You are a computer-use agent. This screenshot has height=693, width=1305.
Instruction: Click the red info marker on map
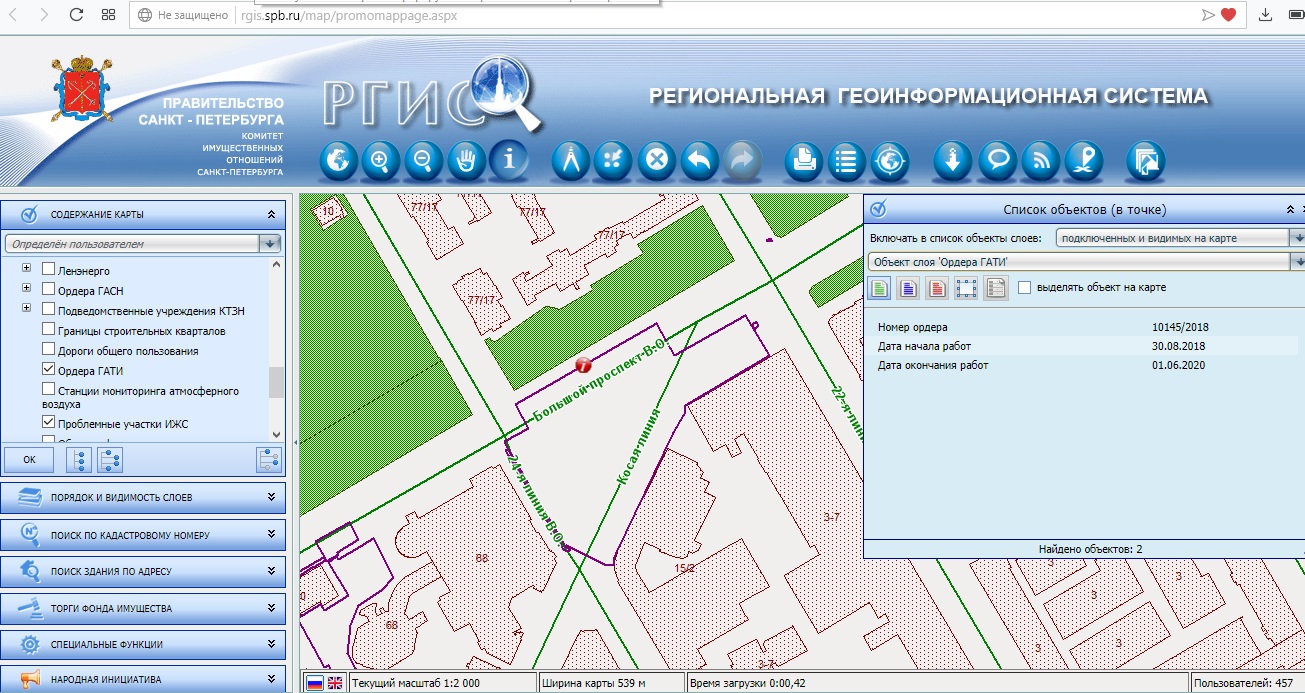(583, 364)
